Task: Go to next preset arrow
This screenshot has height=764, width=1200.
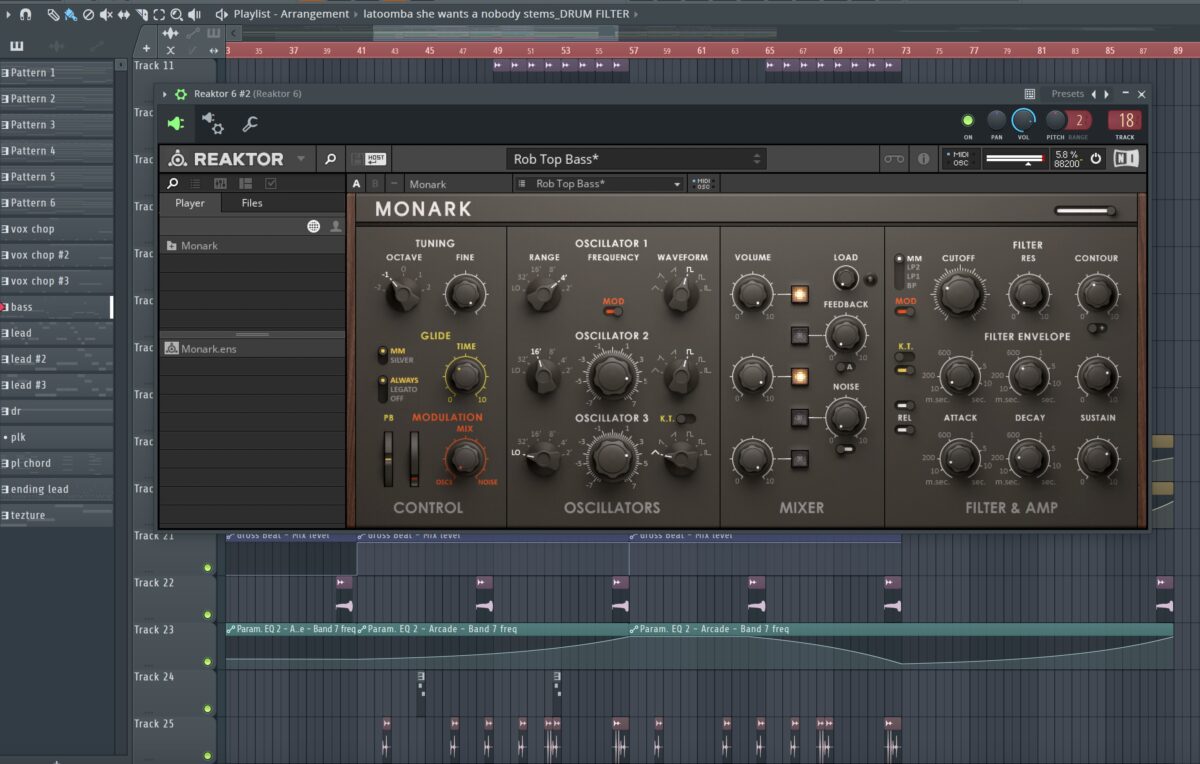Action: (1106, 94)
